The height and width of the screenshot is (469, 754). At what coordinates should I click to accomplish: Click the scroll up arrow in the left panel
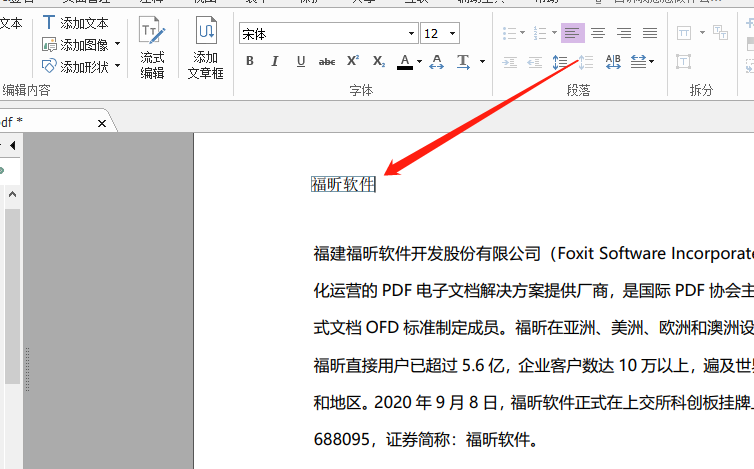click(x=13, y=194)
